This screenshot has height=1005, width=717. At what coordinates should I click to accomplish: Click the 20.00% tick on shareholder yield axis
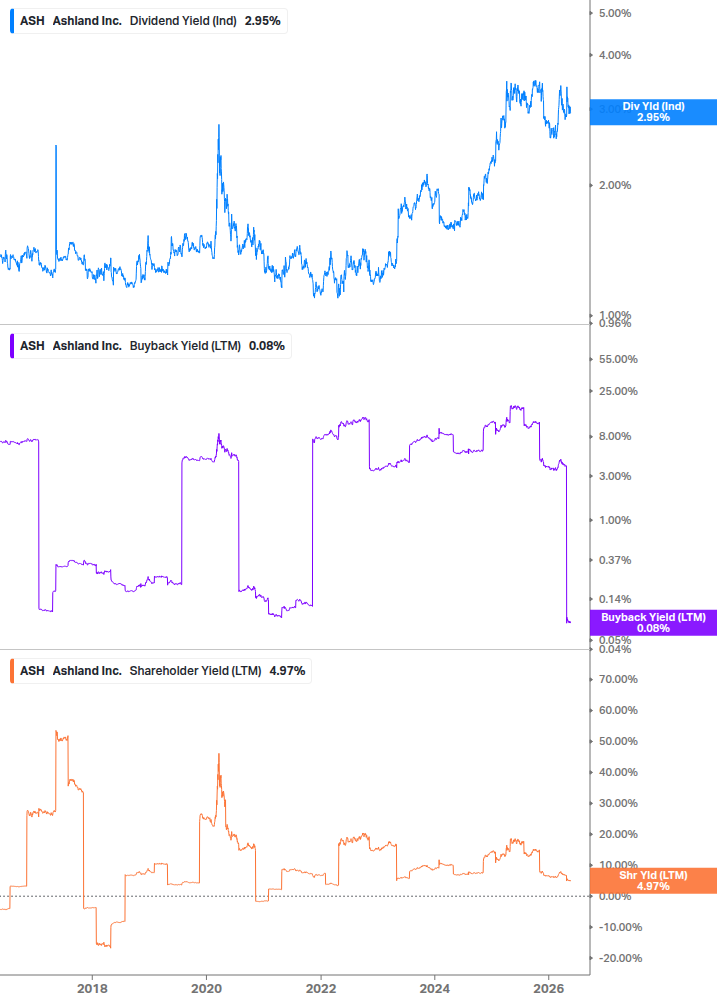click(x=618, y=835)
